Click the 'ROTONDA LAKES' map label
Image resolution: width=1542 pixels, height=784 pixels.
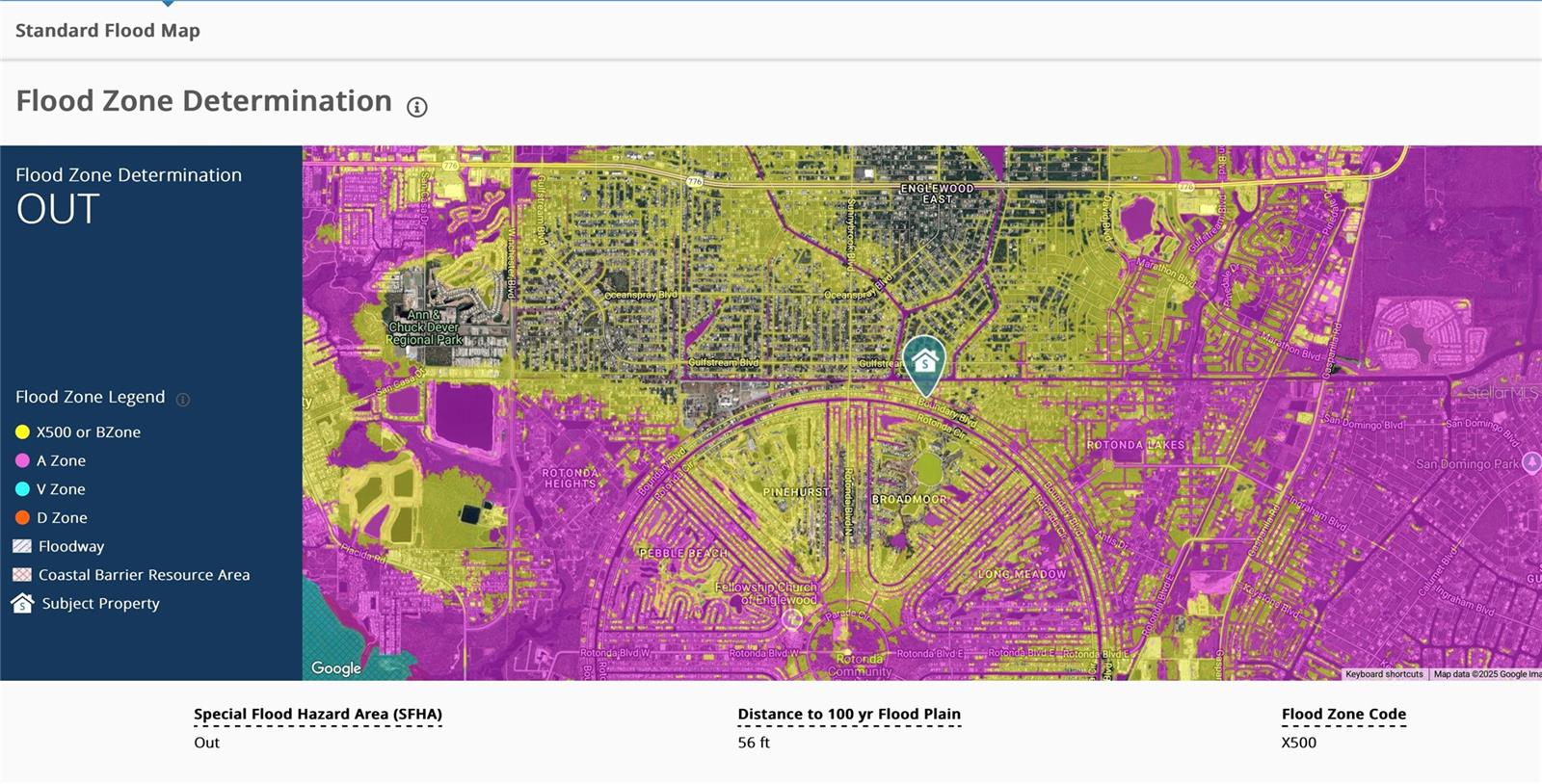[1135, 445]
